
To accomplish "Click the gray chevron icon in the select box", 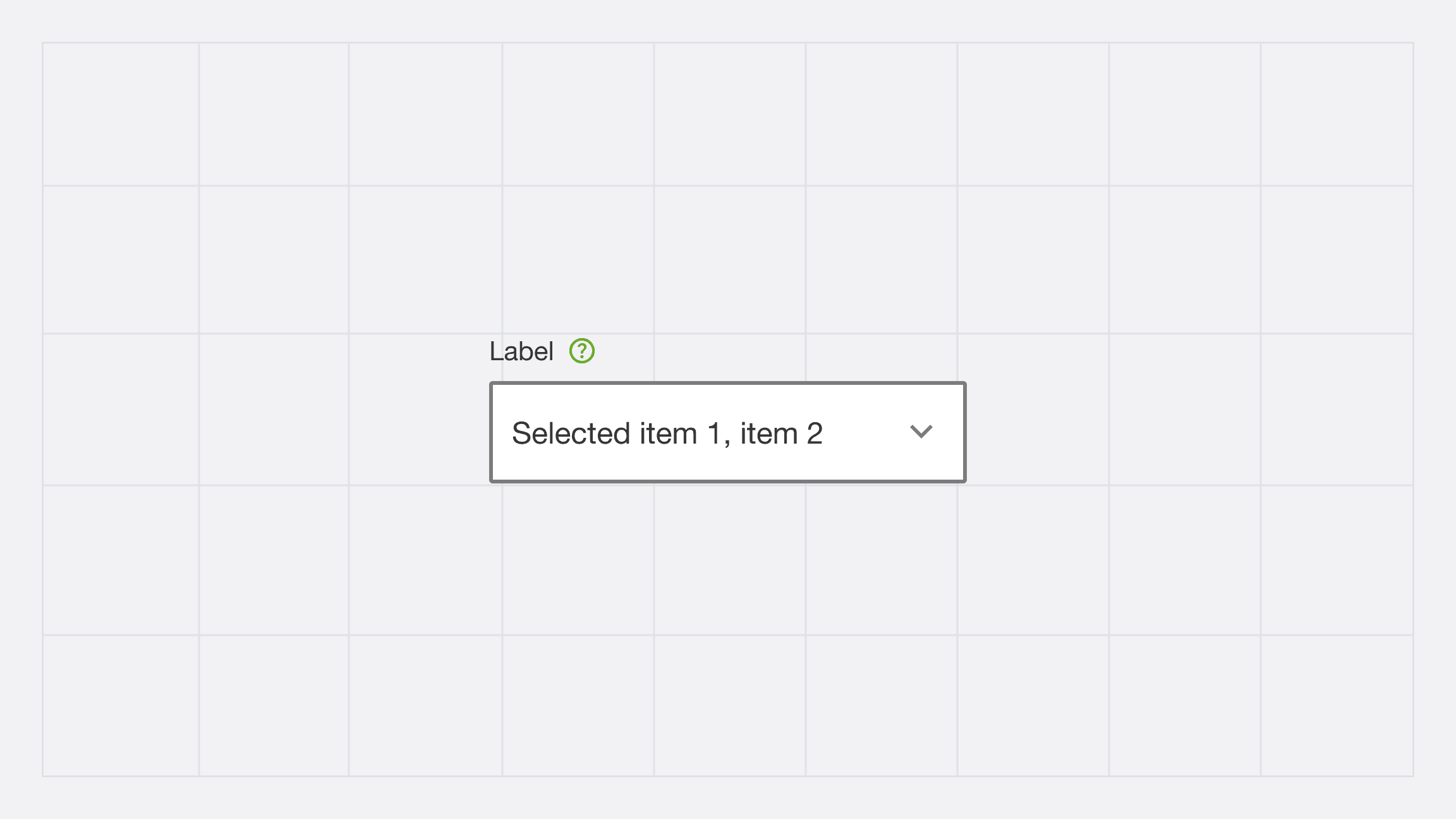I will pyautogui.click(x=921, y=432).
